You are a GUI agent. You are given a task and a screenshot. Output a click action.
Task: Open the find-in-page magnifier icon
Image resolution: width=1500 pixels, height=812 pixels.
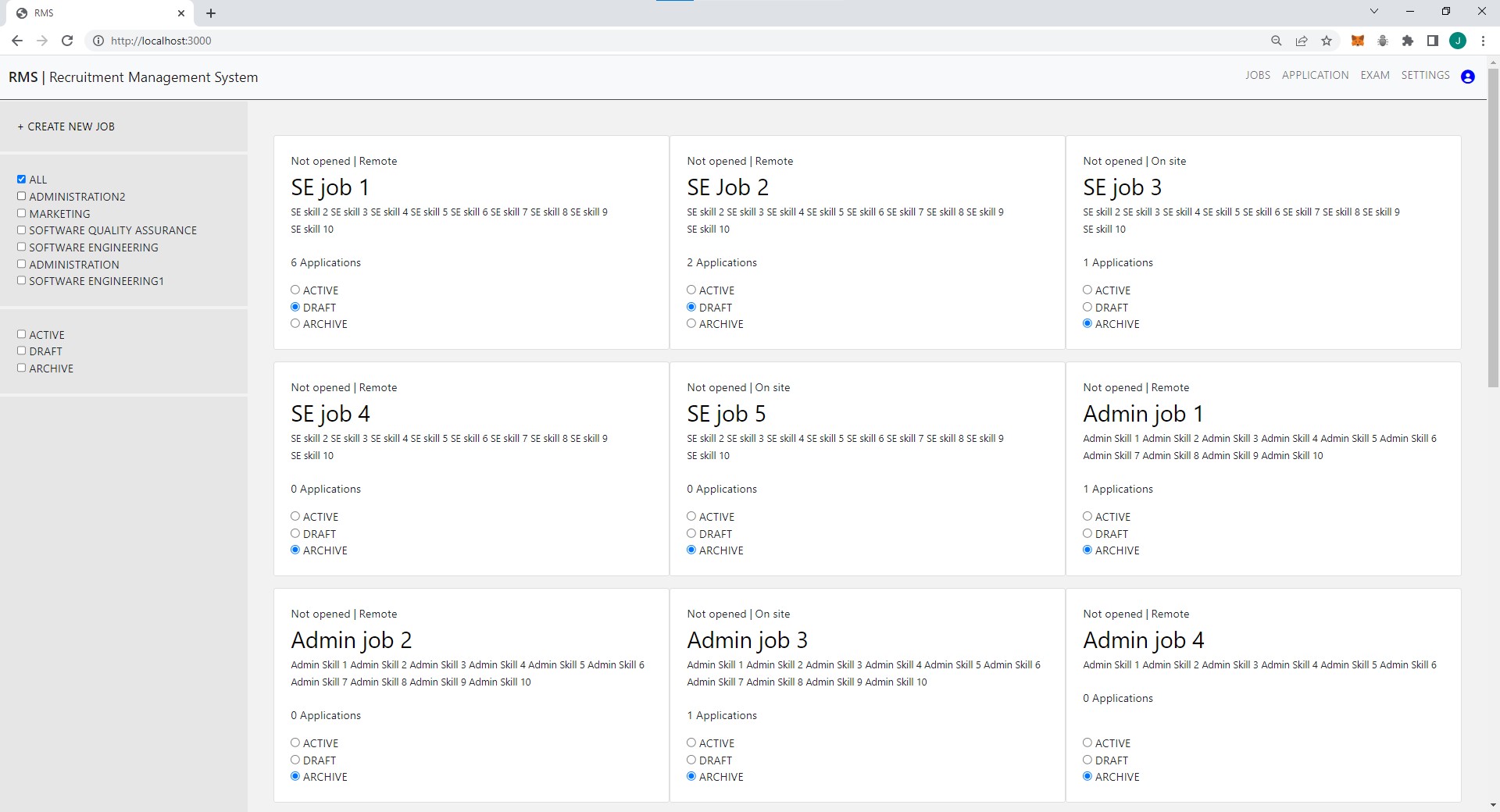(1277, 41)
